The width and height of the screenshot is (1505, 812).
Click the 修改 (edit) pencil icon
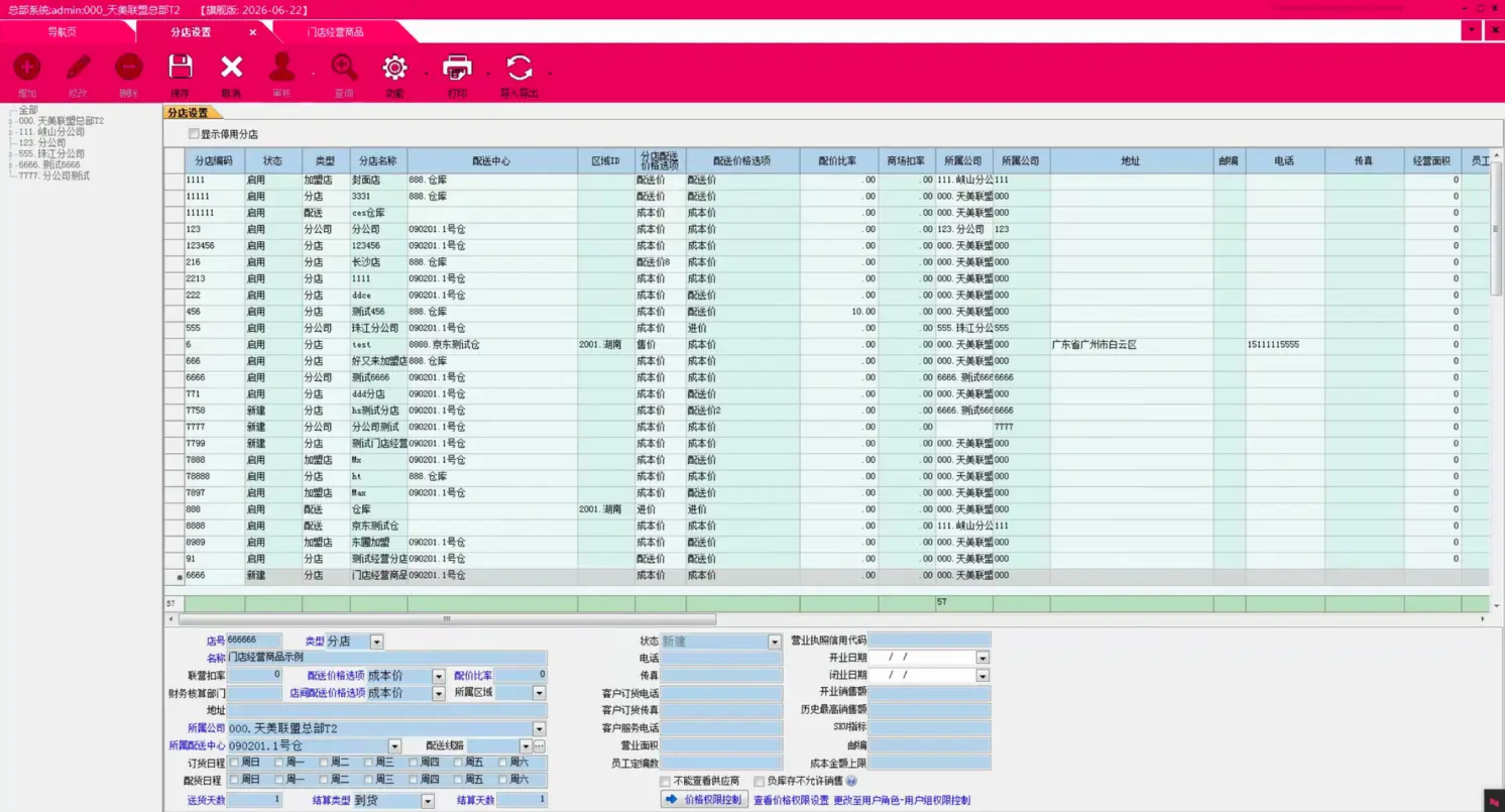click(78, 67)
